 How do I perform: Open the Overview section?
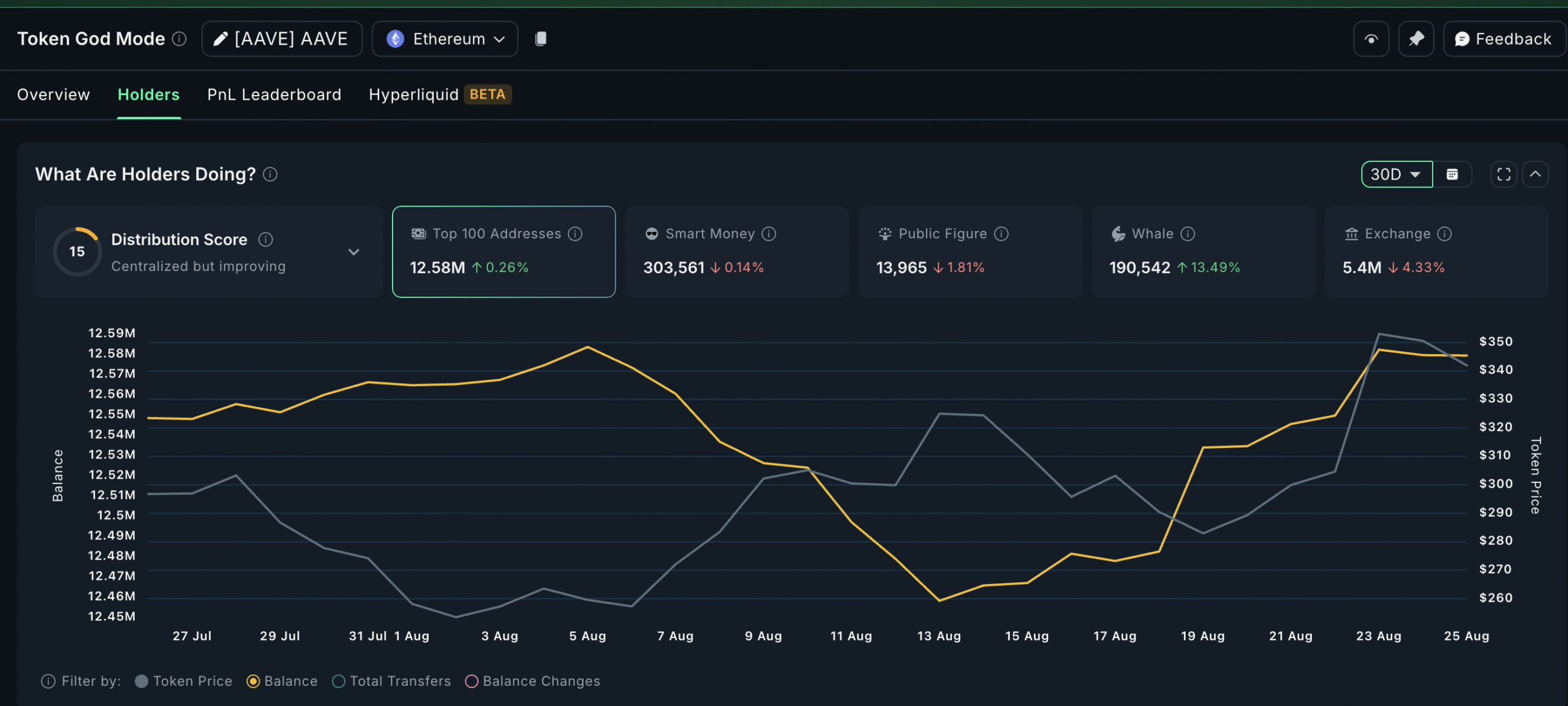click(x=53, y=94)
